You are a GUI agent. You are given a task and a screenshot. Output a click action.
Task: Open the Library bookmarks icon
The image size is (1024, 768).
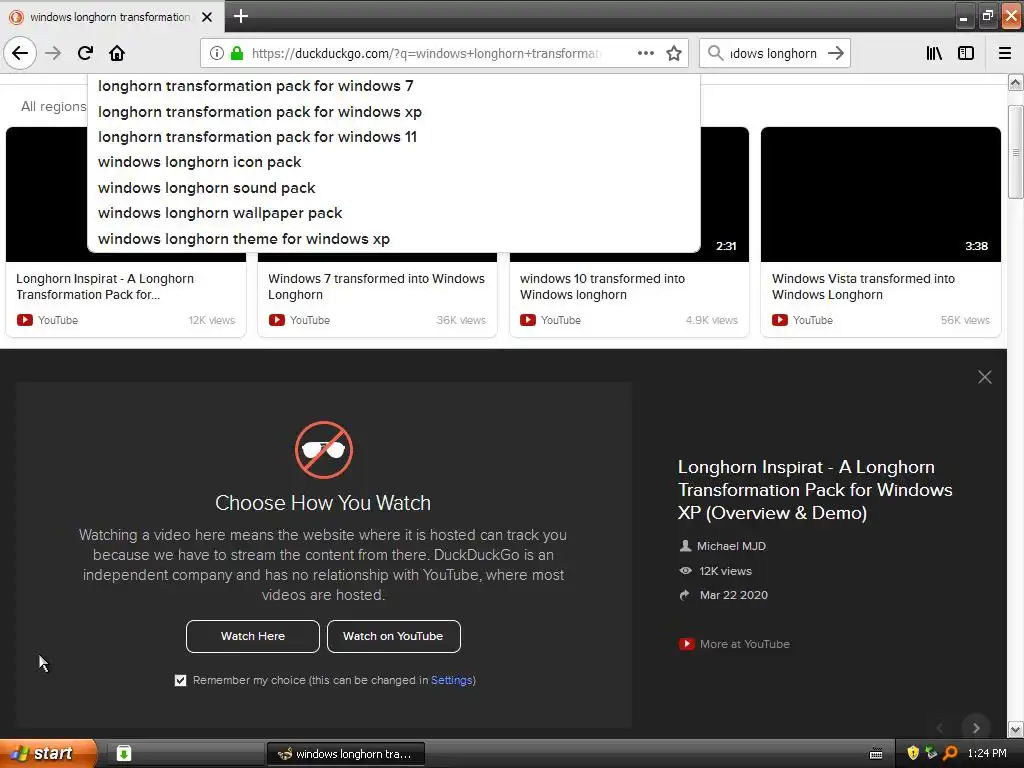(934, 54)
